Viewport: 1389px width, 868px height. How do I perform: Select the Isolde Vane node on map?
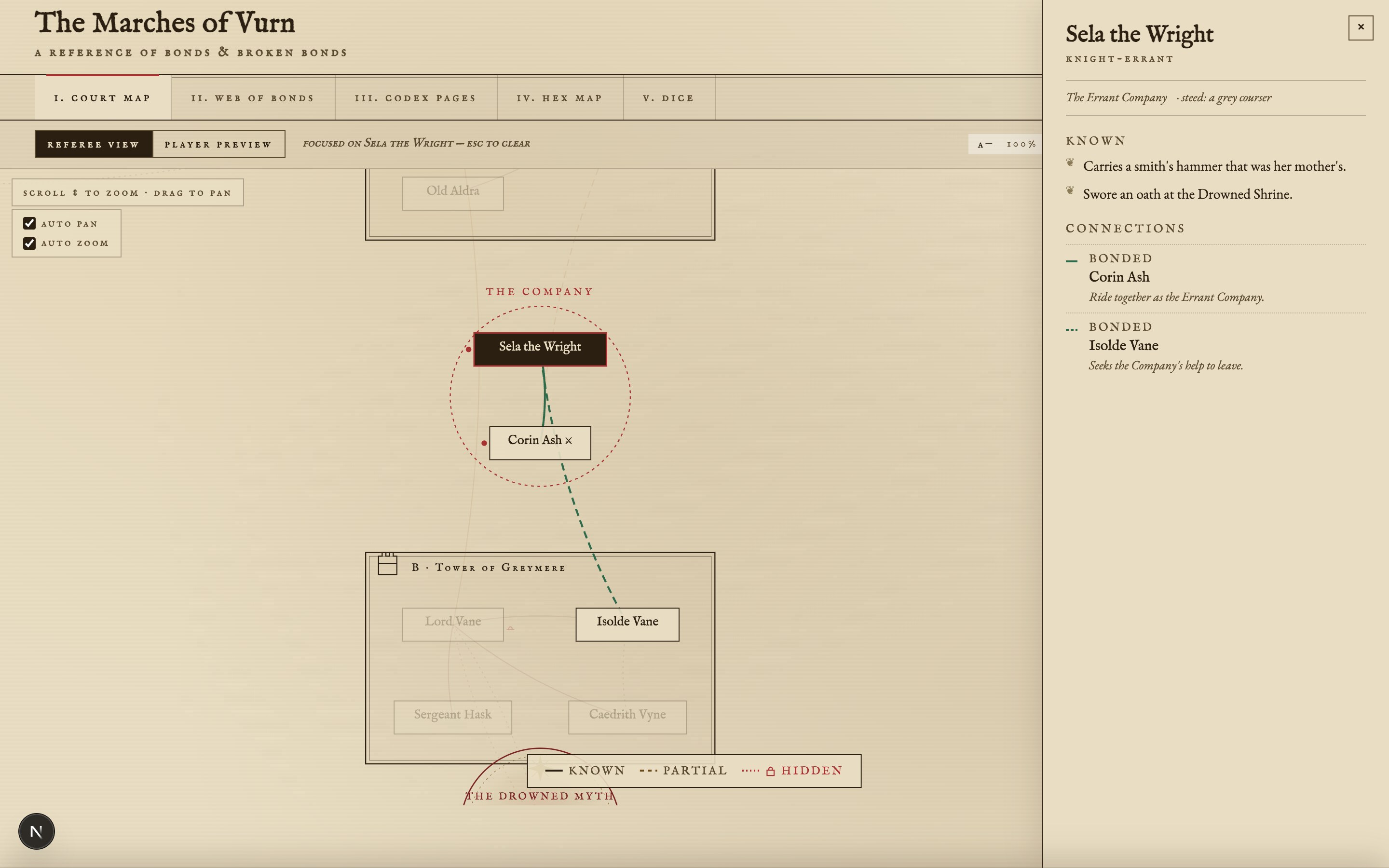627,624
